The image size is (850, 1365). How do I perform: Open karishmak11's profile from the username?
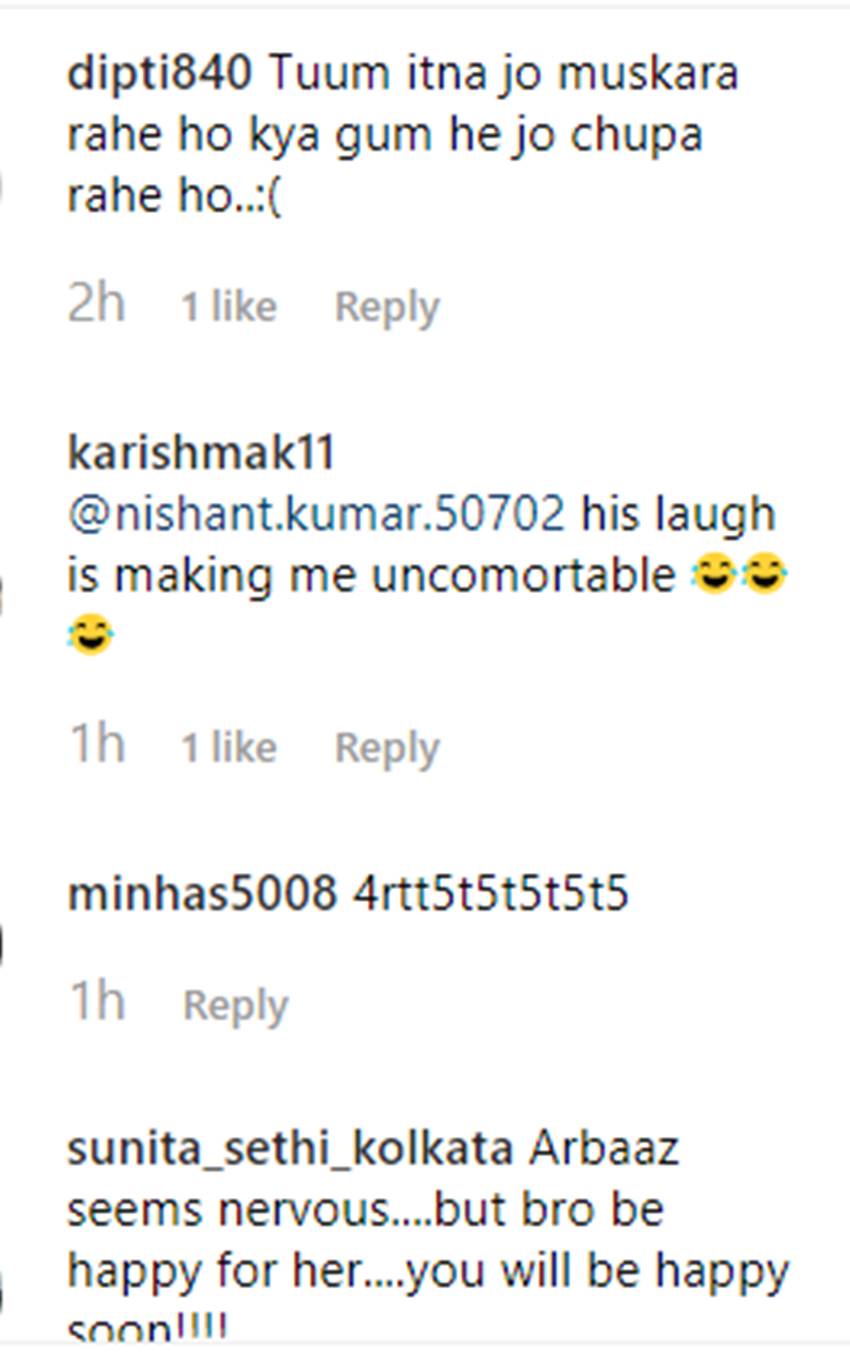201,454
